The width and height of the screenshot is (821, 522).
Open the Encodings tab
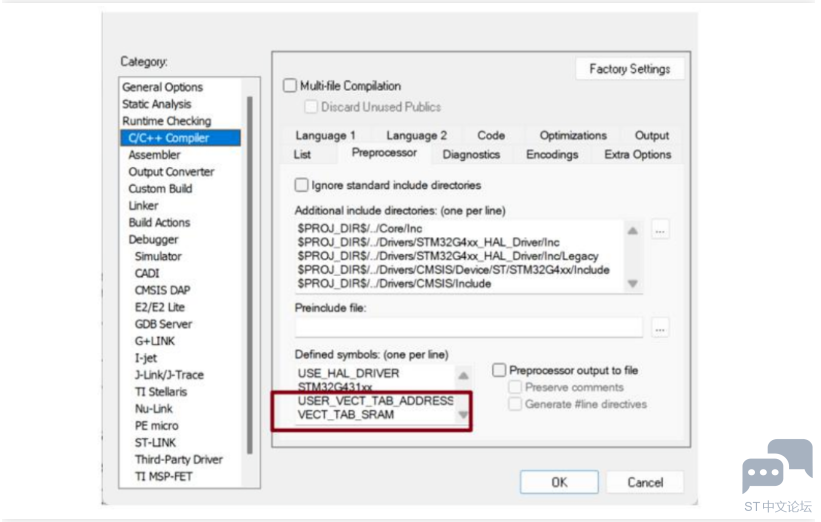tap(552, 154)
